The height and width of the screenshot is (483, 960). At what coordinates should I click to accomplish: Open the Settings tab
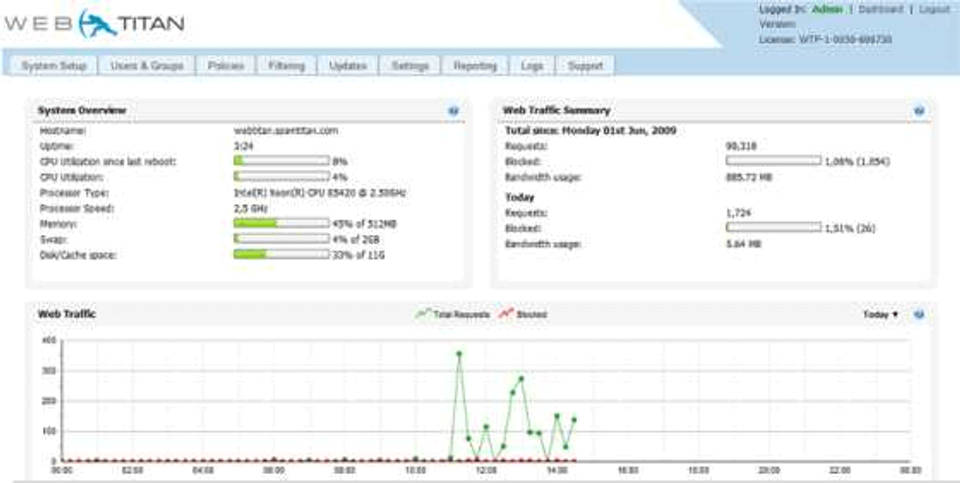(410, 66)
